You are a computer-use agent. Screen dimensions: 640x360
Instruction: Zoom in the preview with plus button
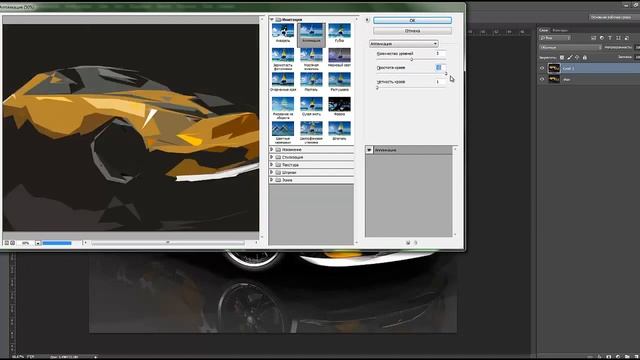13,243
